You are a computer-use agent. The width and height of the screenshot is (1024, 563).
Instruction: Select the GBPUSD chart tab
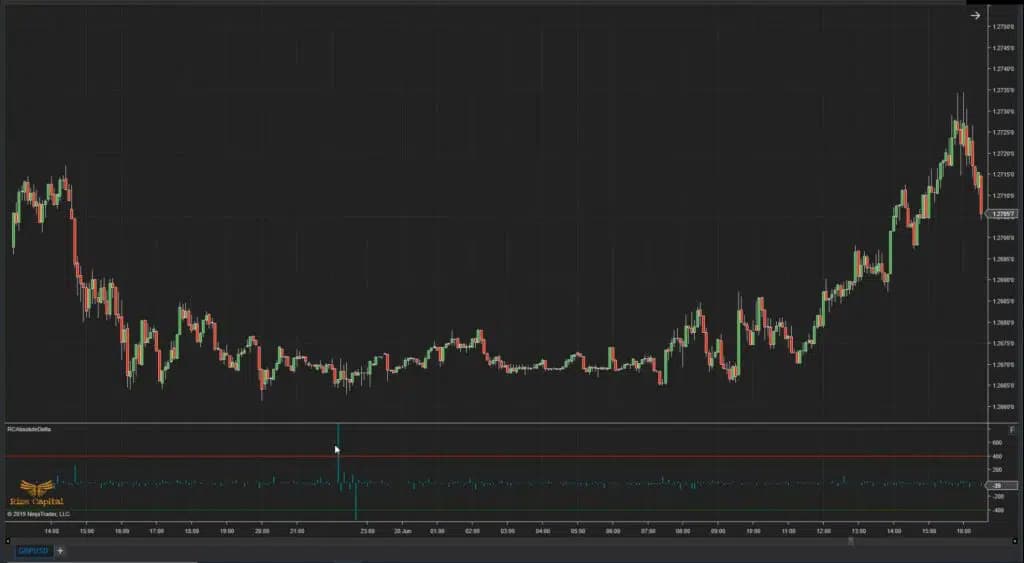(x=33, y=551)
